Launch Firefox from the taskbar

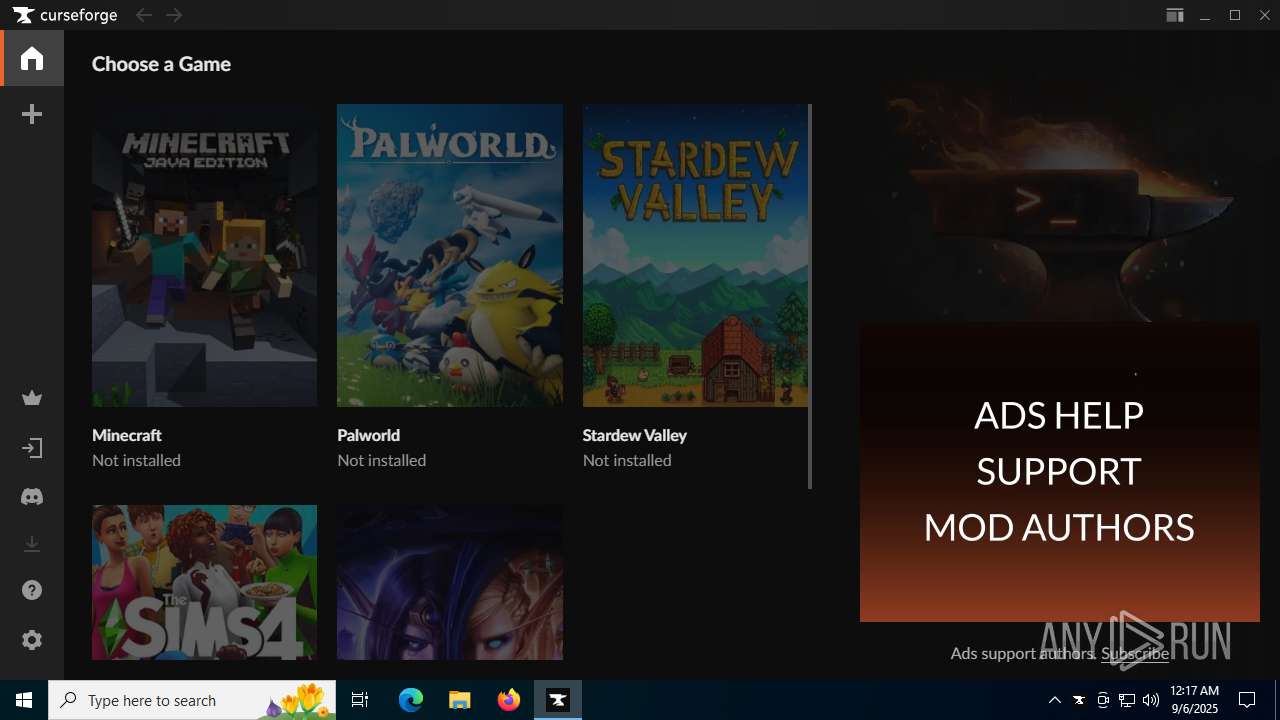tap(509, 700)
